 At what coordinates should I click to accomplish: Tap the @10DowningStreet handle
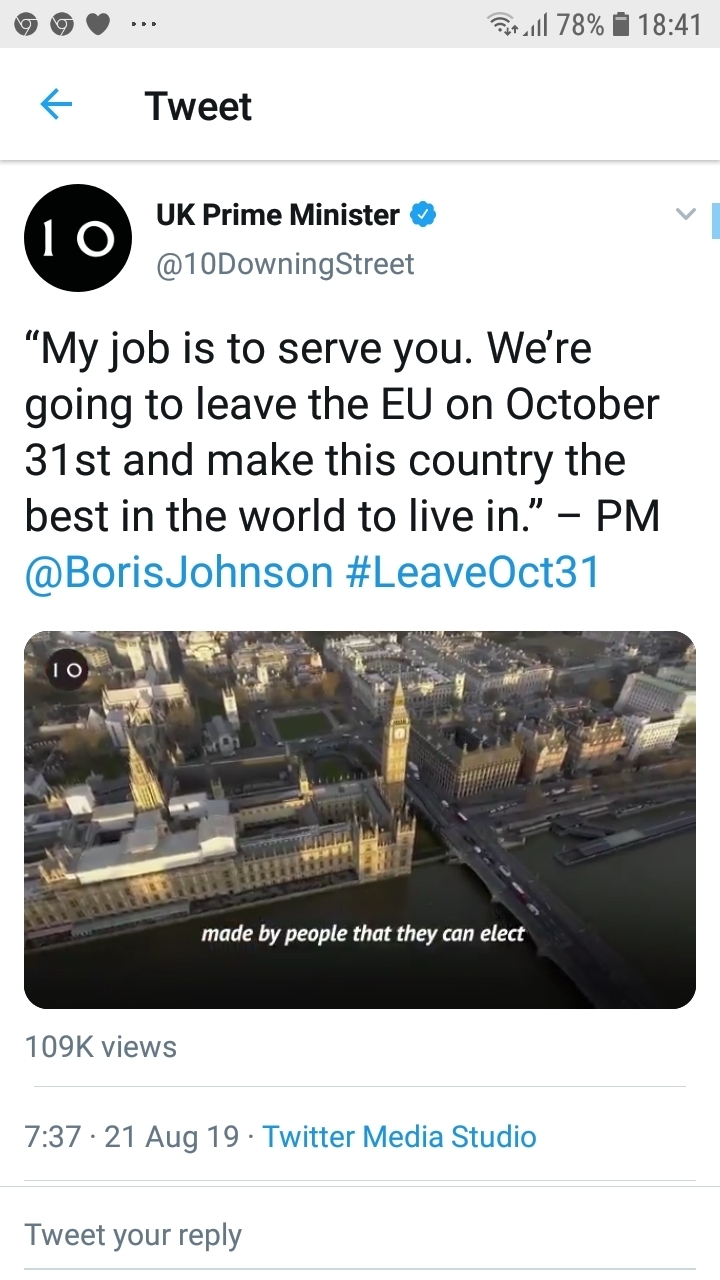coord(285,264)
